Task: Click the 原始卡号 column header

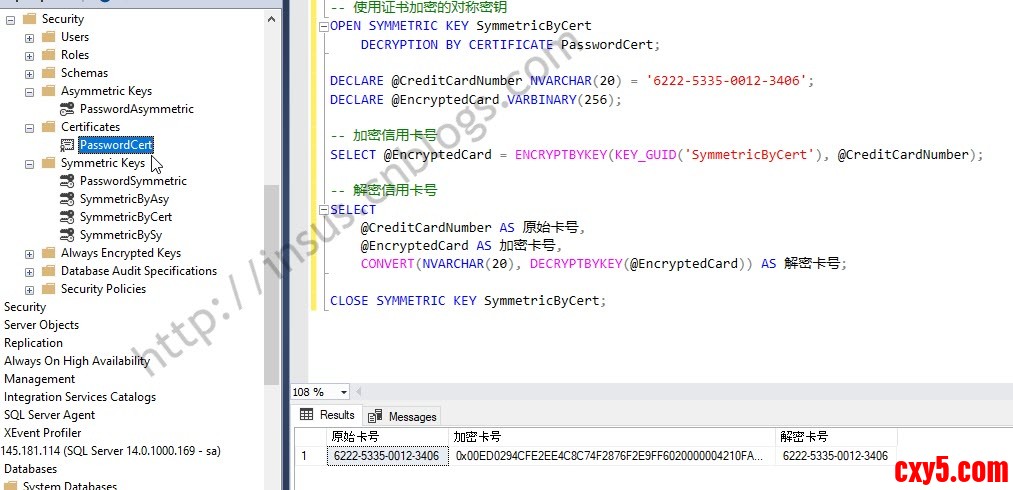Action: click(x=388, y=437)
